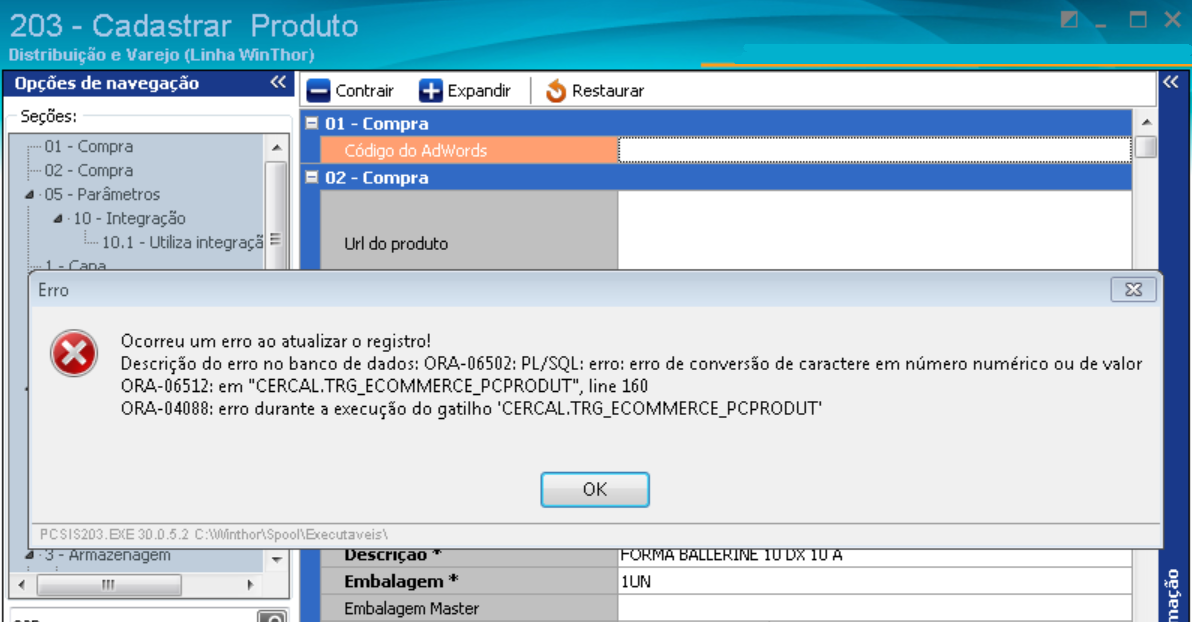Image resolution: width=1192 pixels, height=622 pixels.
Task: Close the Erro dialog with X
Action: coord(1133,289)
